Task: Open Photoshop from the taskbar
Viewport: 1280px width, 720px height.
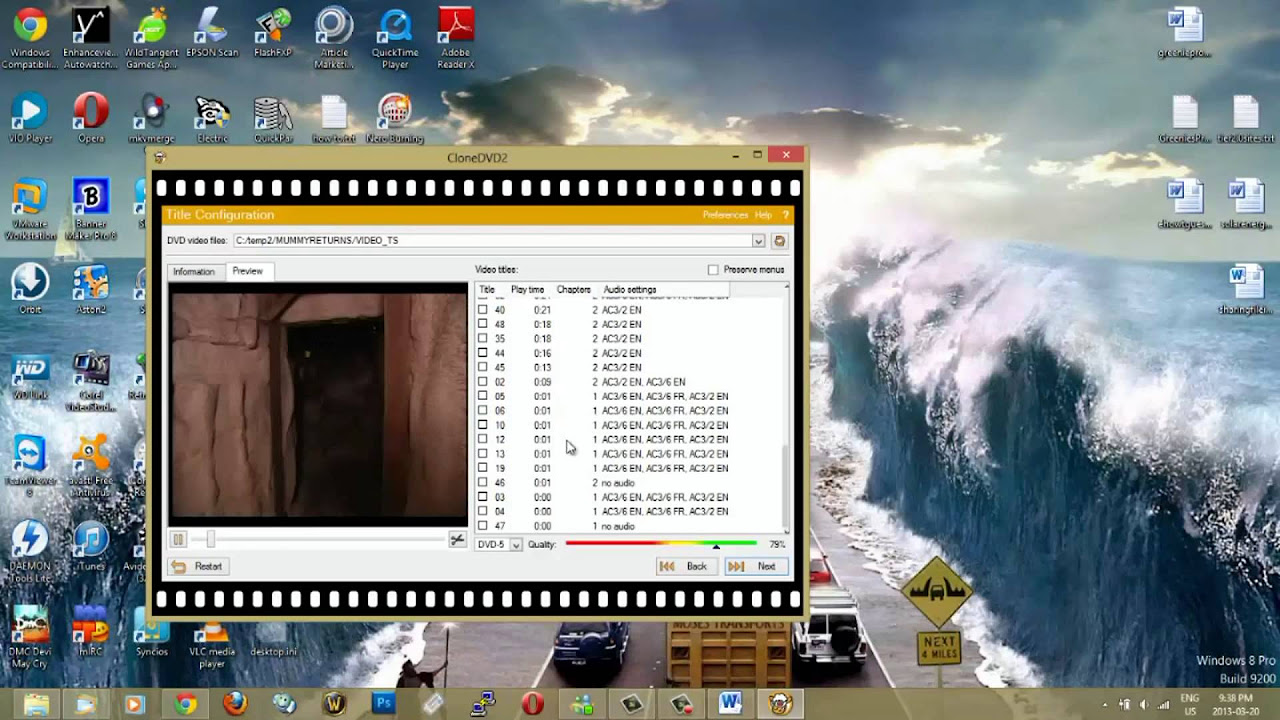Action: 383,704
